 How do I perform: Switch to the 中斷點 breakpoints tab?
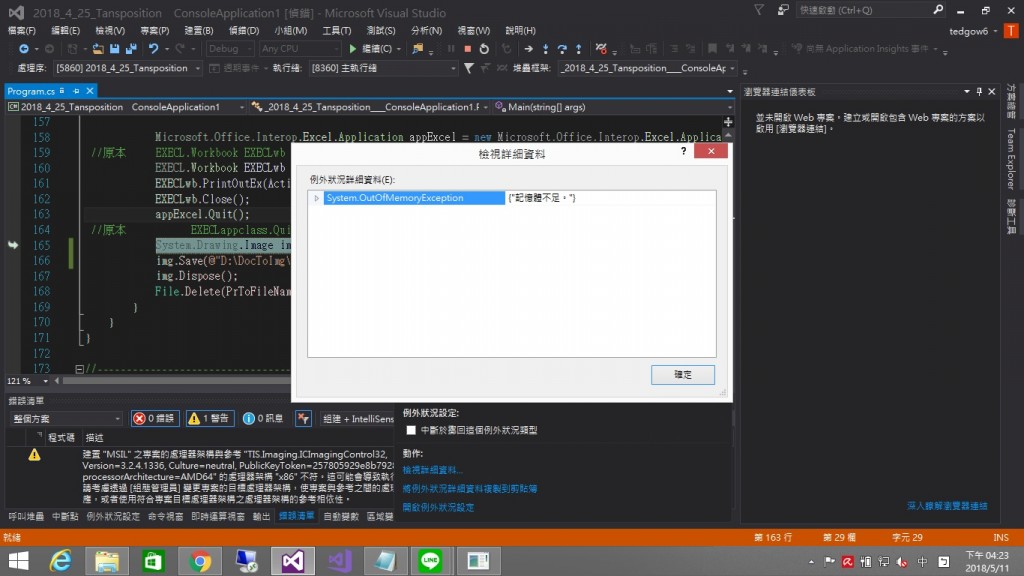65,517
